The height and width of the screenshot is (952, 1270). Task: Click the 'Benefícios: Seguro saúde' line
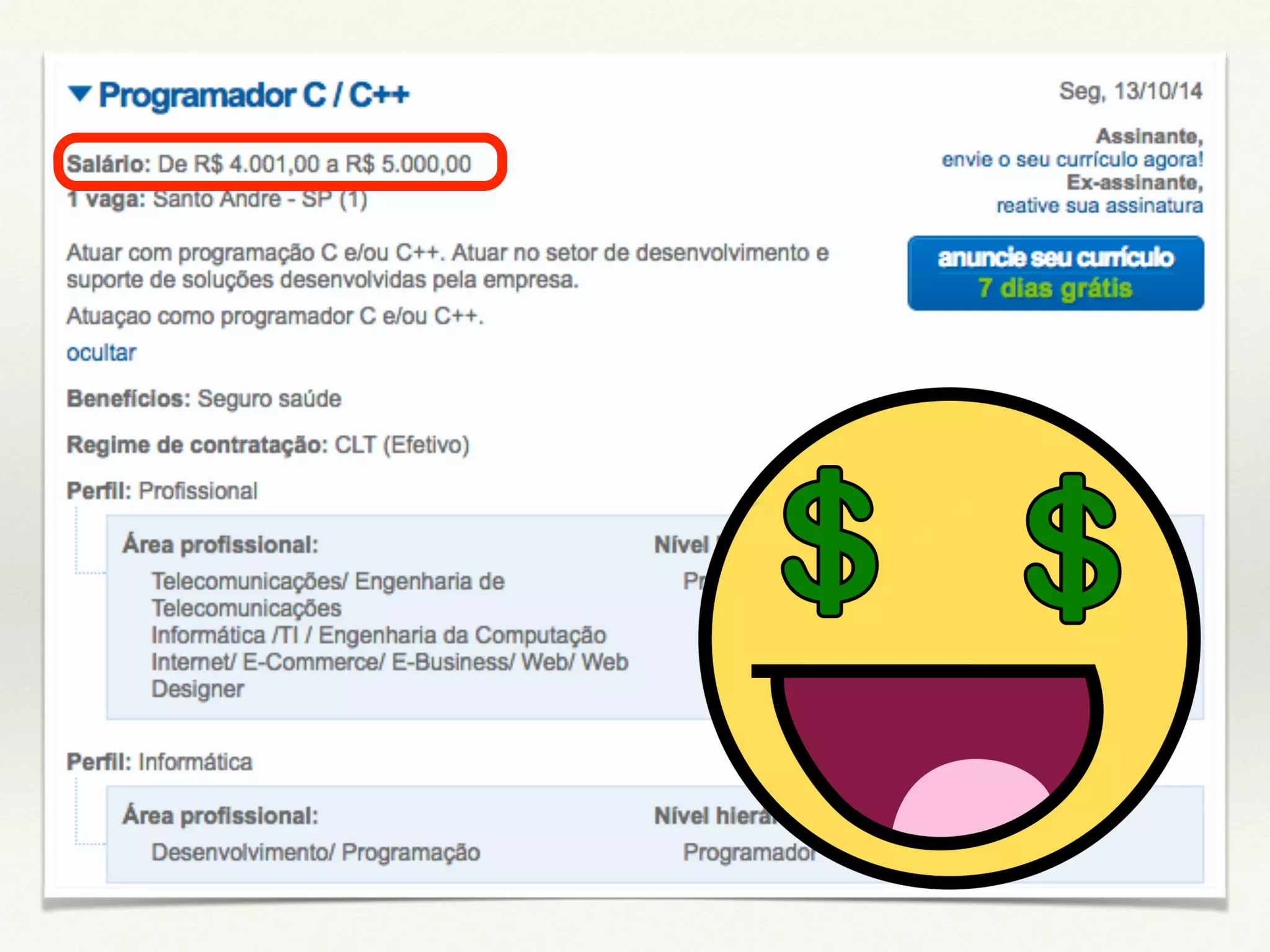click(204, 399)
